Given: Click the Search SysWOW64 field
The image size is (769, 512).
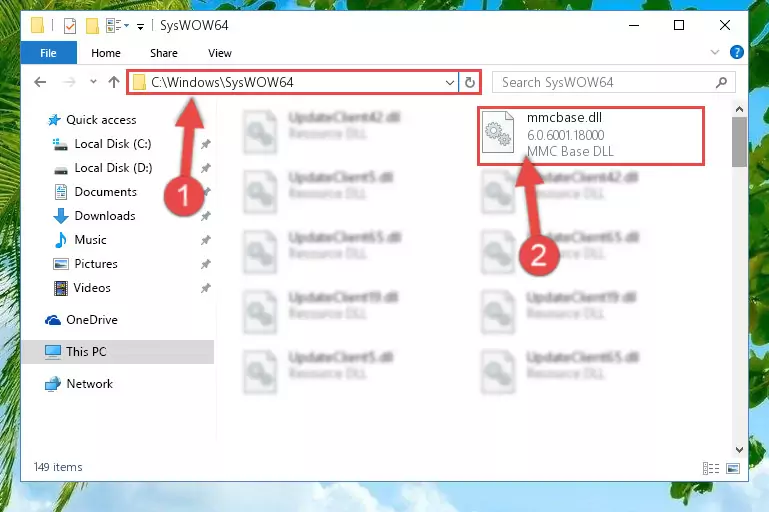Looking at the screenshot, I should [614, 82].
